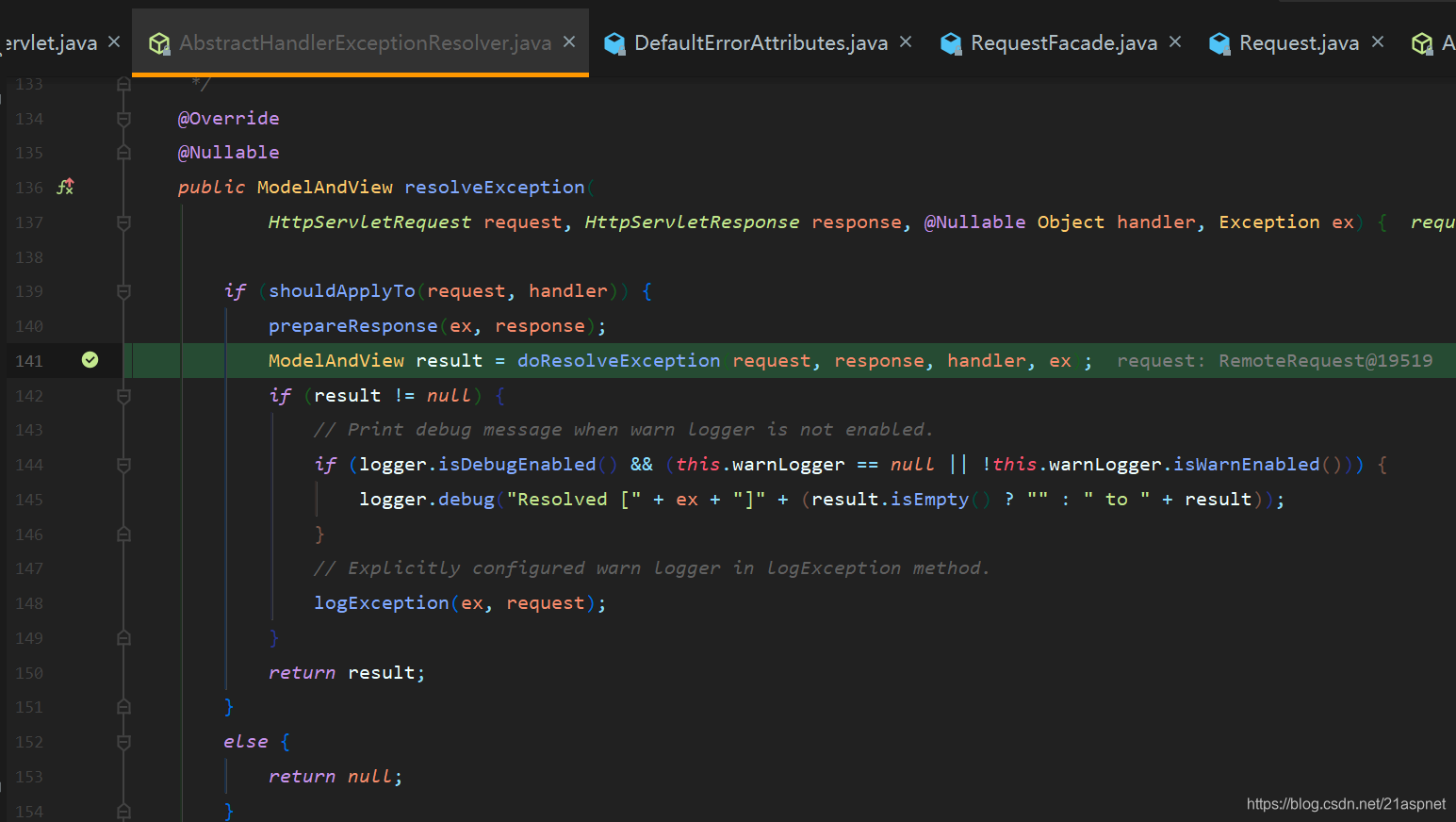
Task: Collapse the if block fold at line 139
Action: coord(123,291)
